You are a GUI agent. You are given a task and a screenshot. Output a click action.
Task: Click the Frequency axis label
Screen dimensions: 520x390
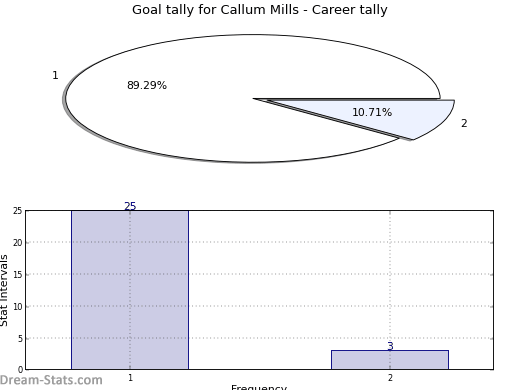point(259,387)
